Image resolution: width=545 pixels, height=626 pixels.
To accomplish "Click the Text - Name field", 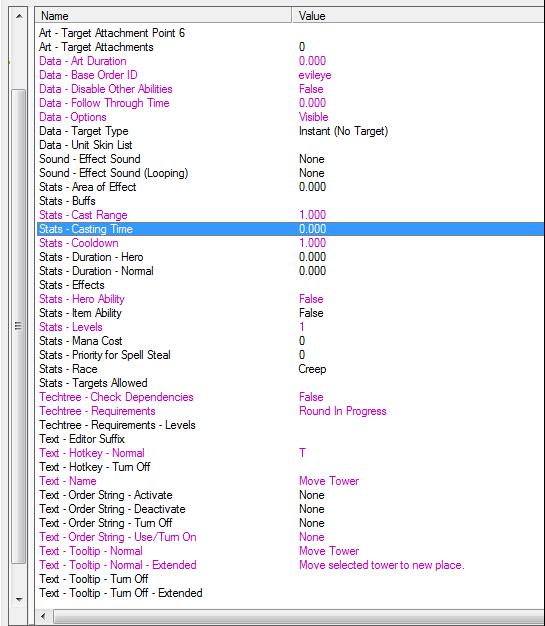I will click(290, 481).
